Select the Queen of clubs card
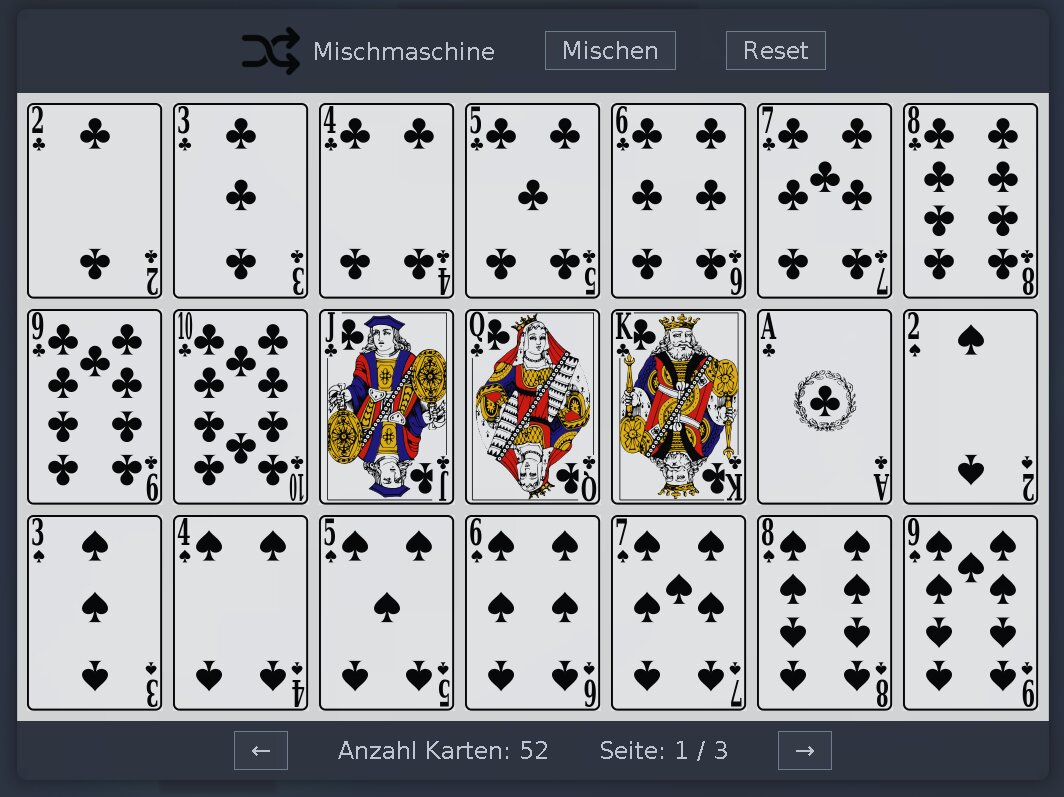 coord(533,407)
